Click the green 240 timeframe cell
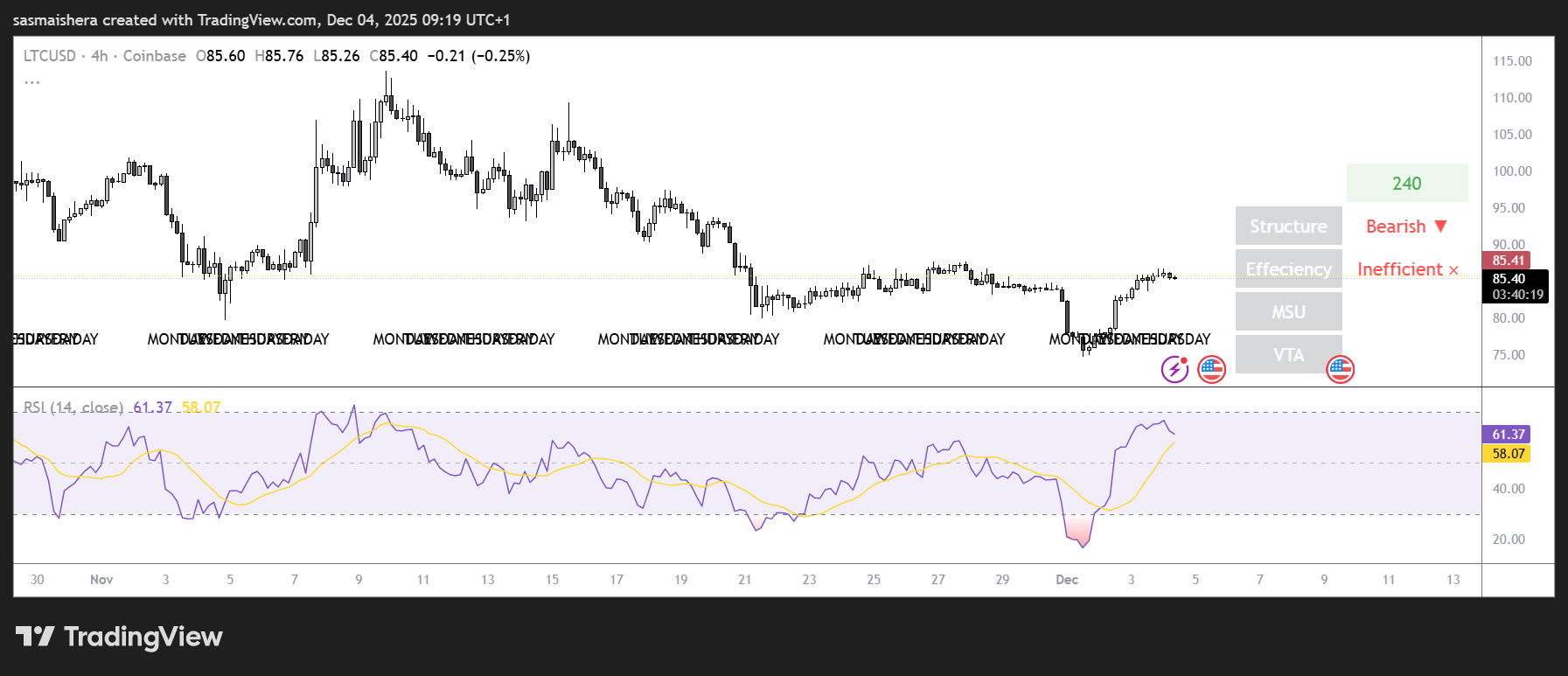 (1407, 183)
